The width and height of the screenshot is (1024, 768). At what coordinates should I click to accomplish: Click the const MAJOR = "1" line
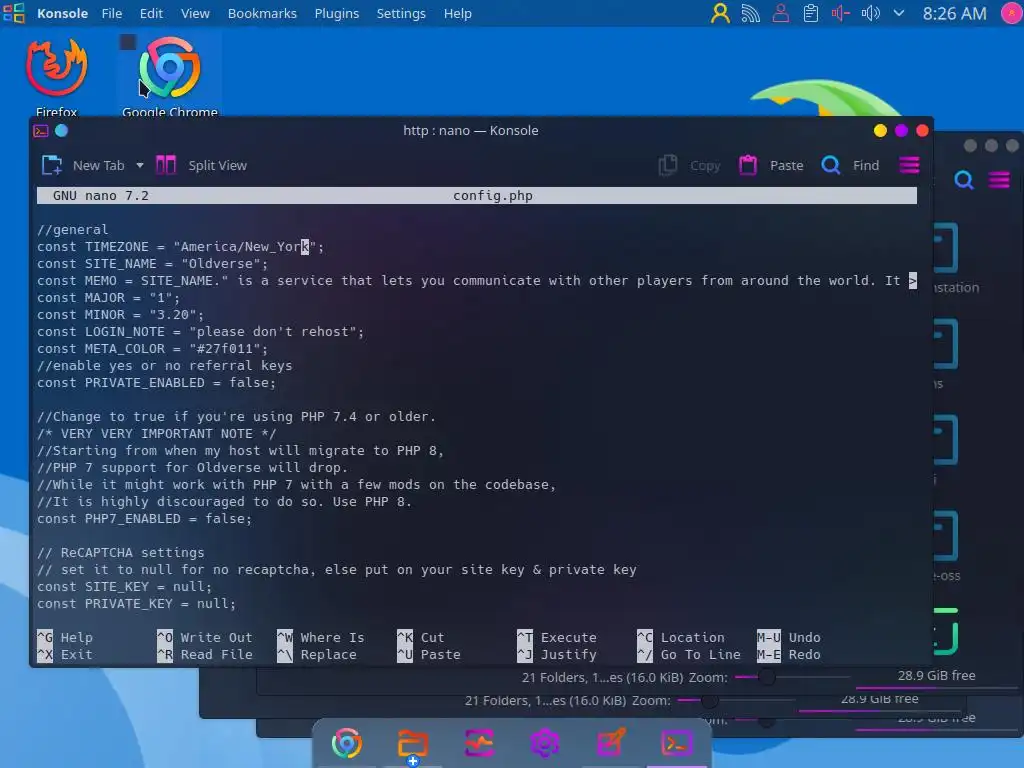pos(108,298)
